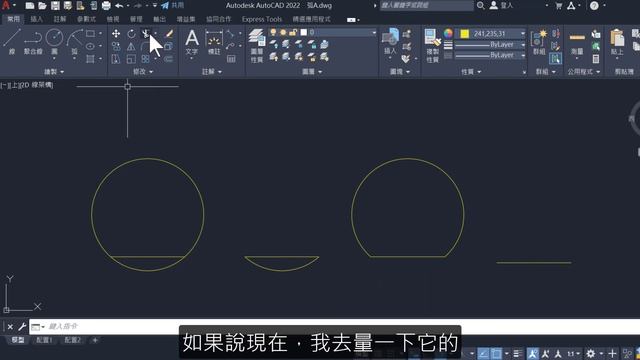Expand the Draw (繪製) panel
This screenshot has width=640, height=360.
click(54, 72)
